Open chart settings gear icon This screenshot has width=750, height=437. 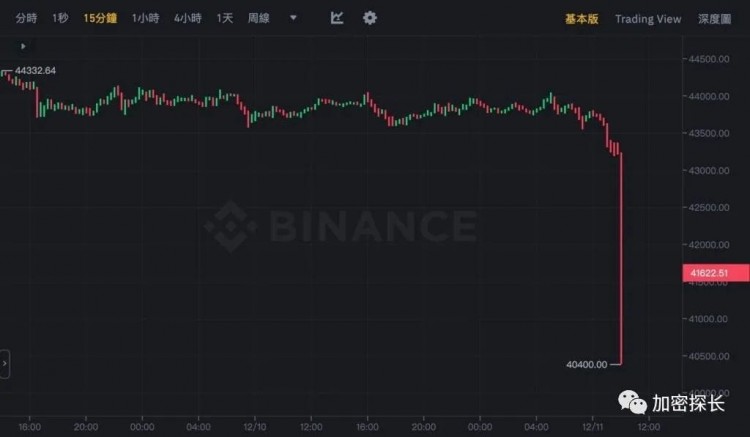point(370,18)
